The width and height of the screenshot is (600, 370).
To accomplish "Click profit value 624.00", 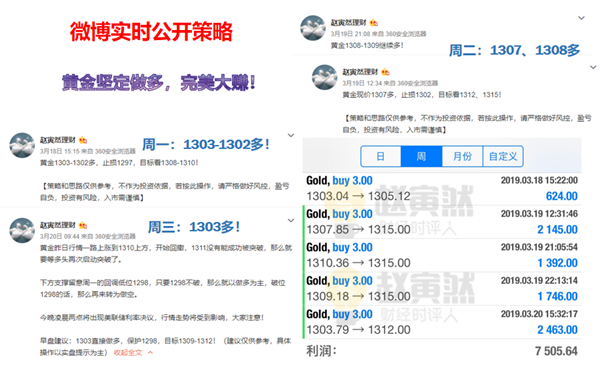I will coord(561,196).
